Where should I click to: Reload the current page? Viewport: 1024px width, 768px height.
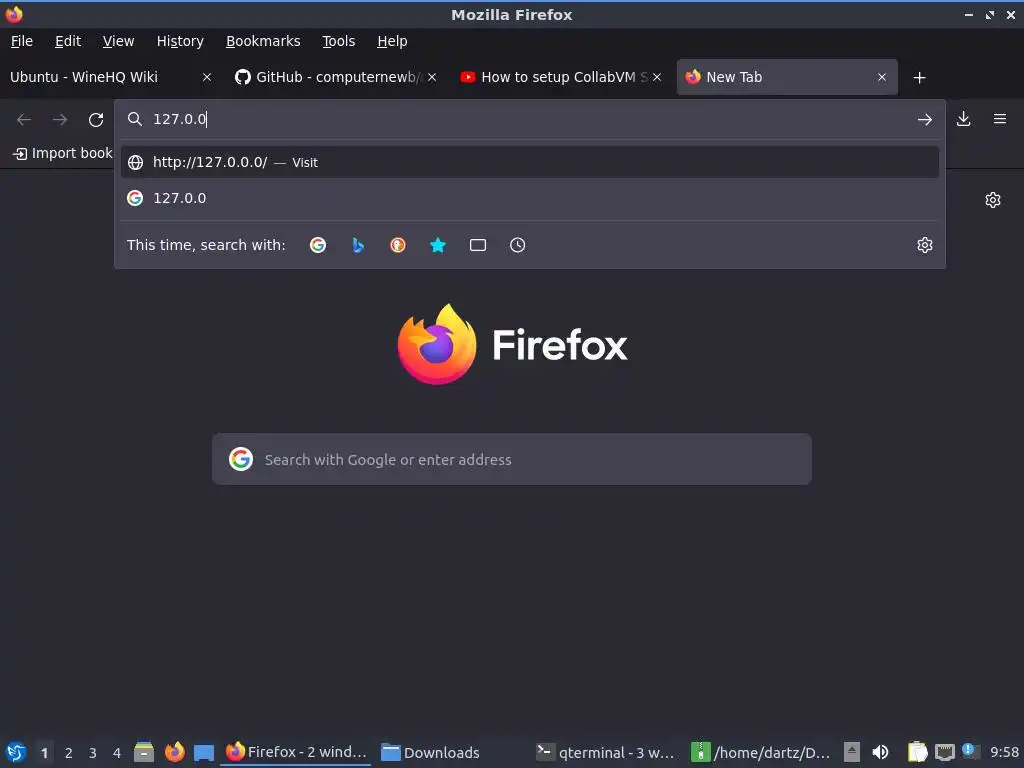96,120
